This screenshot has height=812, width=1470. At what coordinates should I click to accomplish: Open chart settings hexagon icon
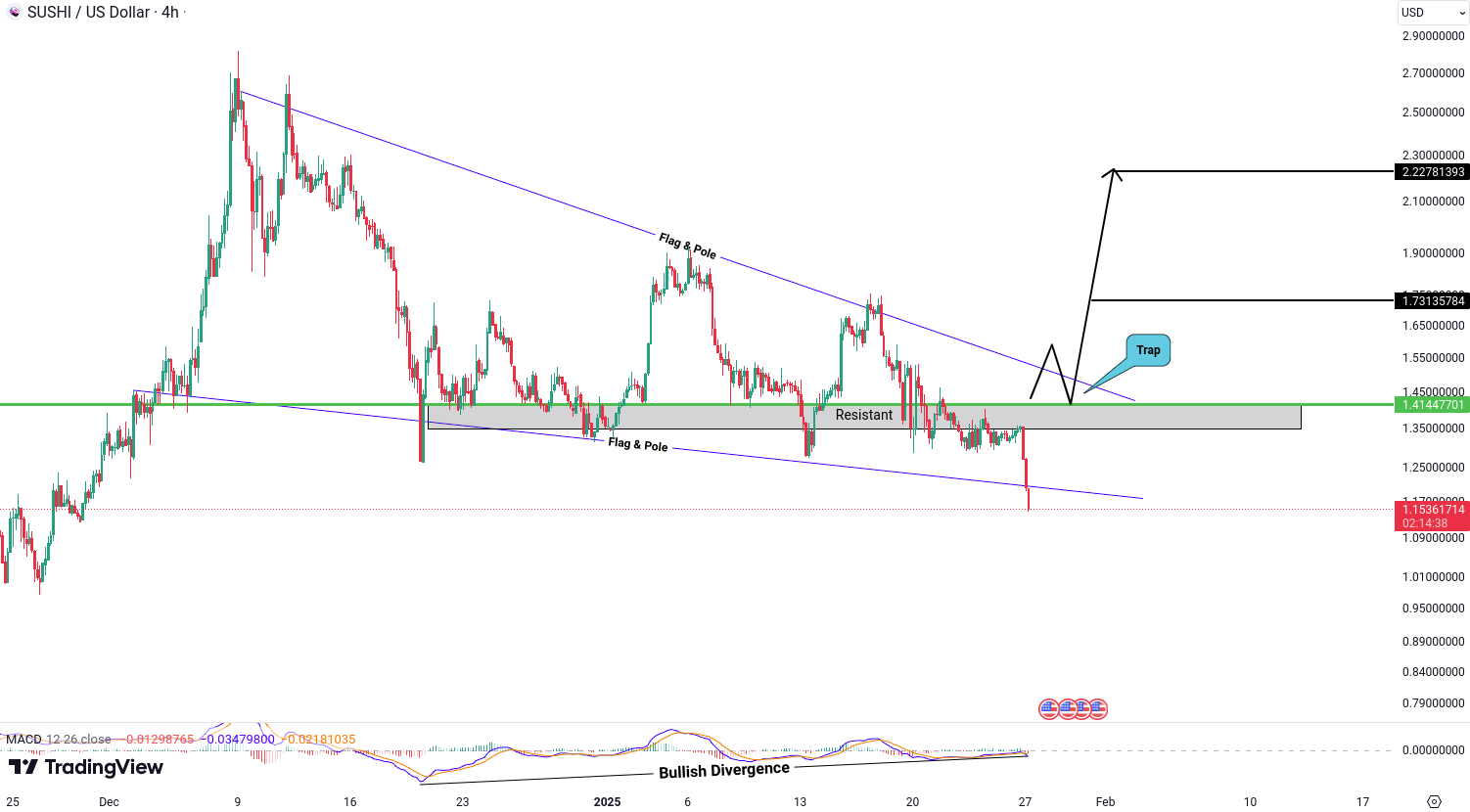pyautogui.click(x=1434, y=801)
